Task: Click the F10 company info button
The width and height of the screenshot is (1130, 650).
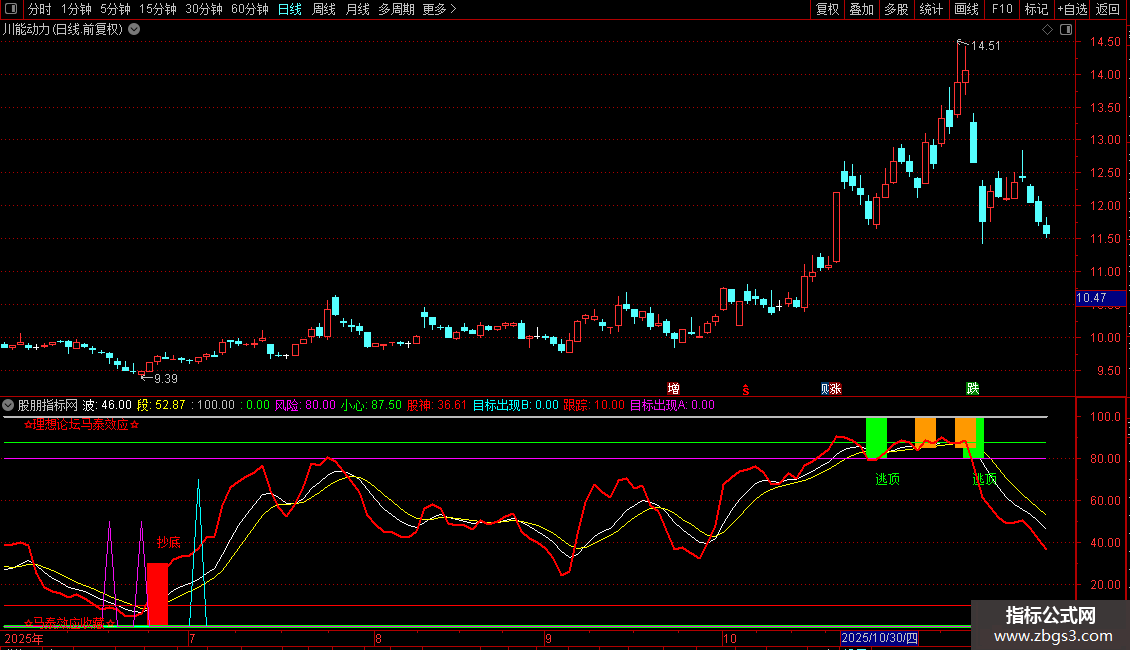Action: point(1002,9)
